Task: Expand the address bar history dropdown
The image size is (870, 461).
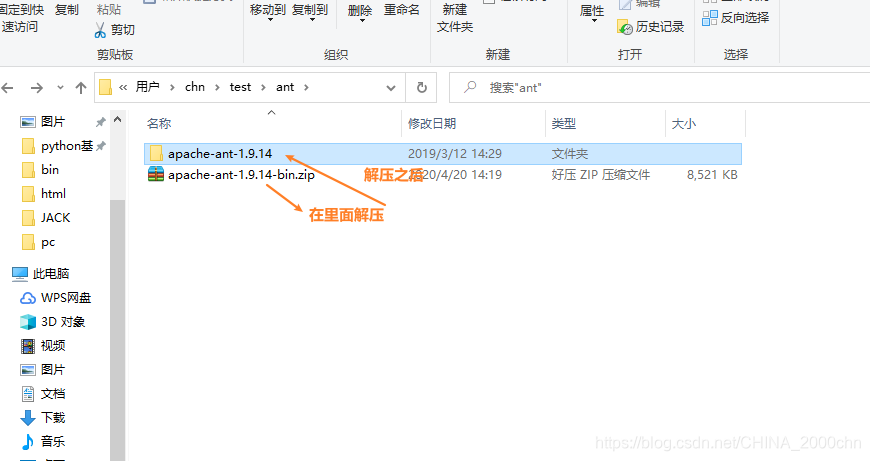Action: coord(391,88)
